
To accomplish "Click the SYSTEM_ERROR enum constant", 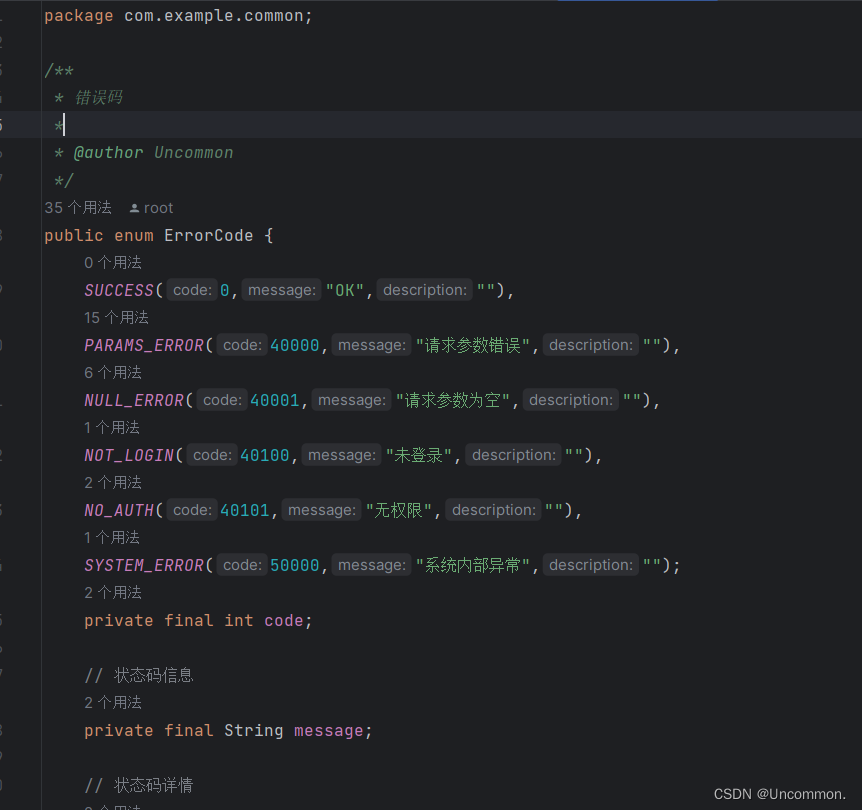I will pos(144,565).
